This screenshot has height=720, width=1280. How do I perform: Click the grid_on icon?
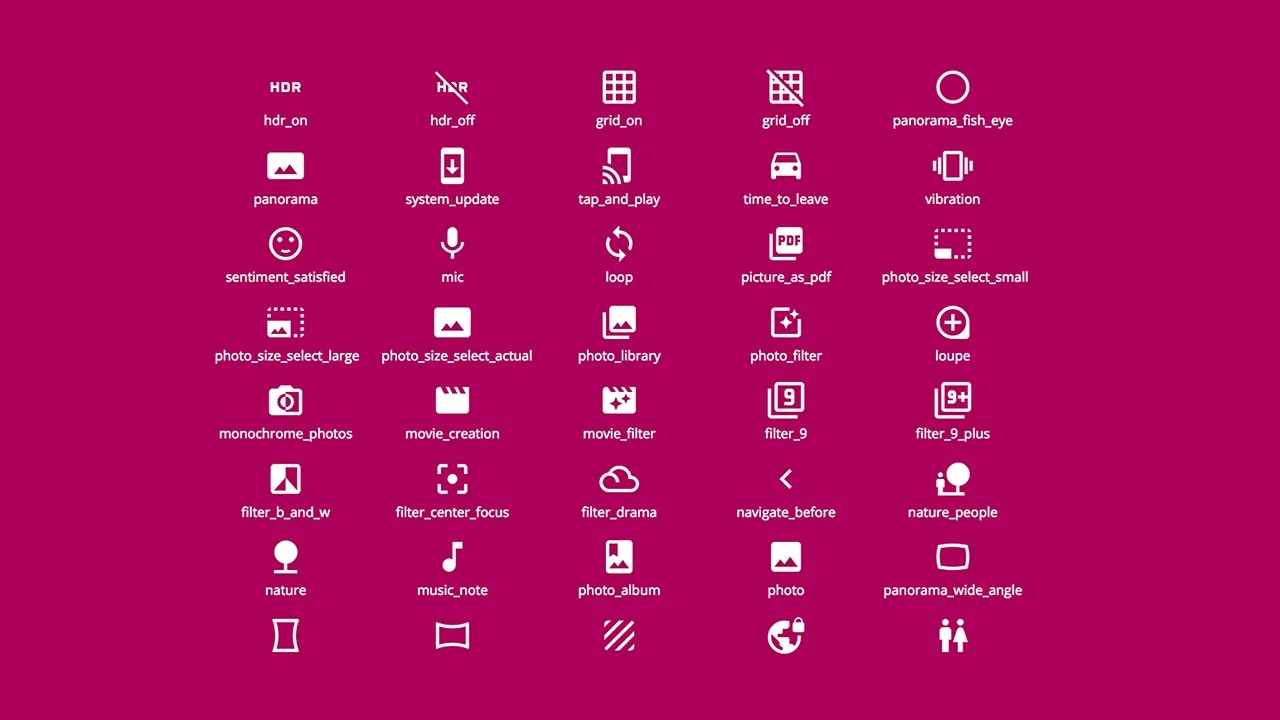point(619,87)
